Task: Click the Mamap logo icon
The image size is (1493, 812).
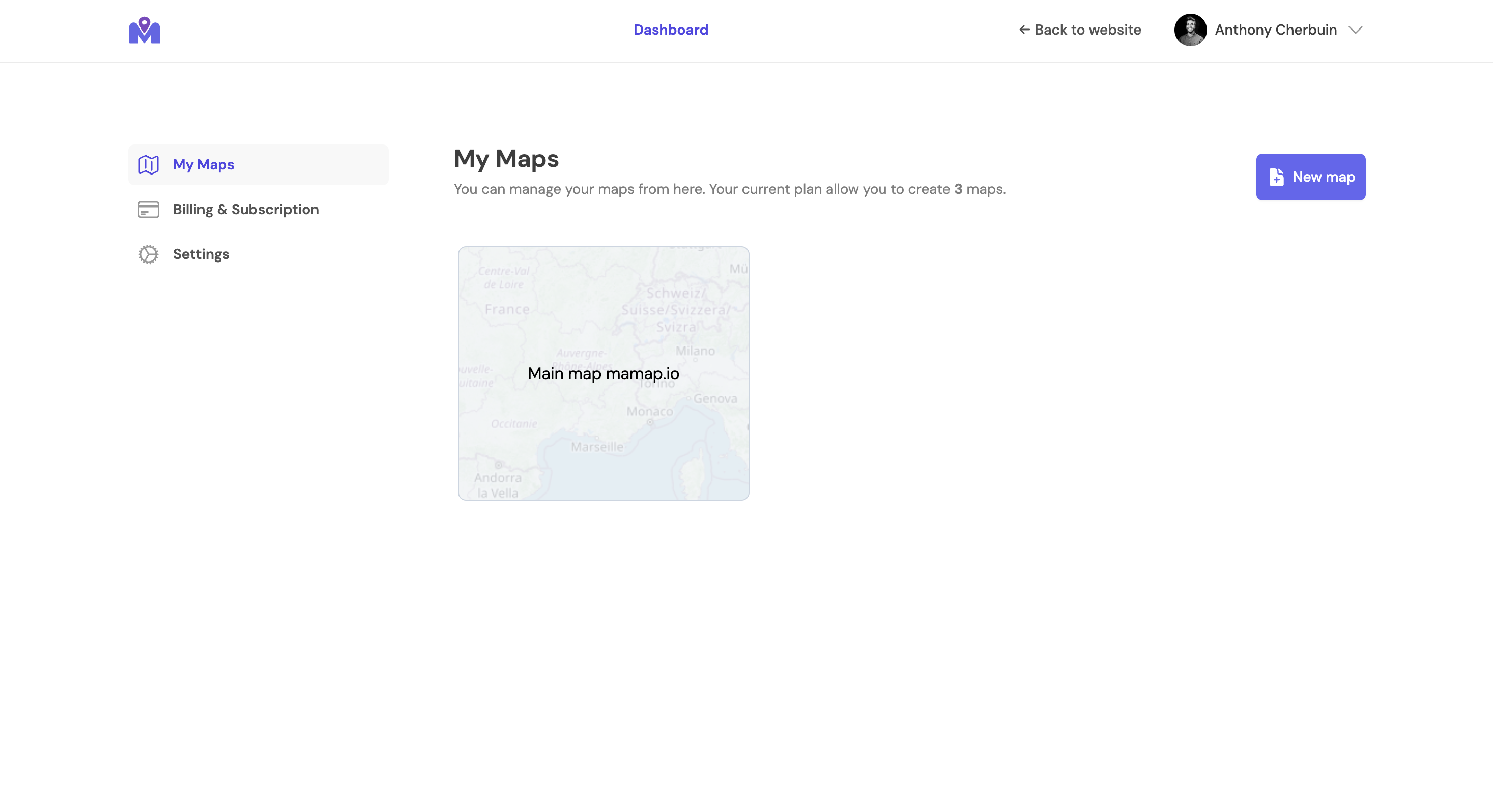Action: pyautogui.click(x=145, y=30)
